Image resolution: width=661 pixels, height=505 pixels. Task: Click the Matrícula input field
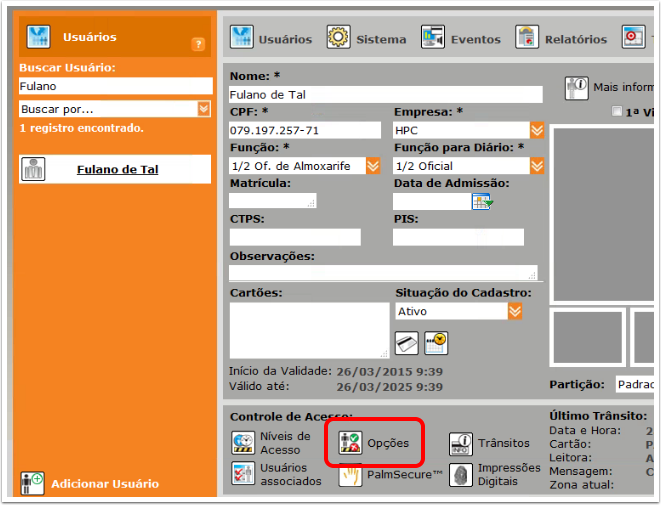coord(272,201)
